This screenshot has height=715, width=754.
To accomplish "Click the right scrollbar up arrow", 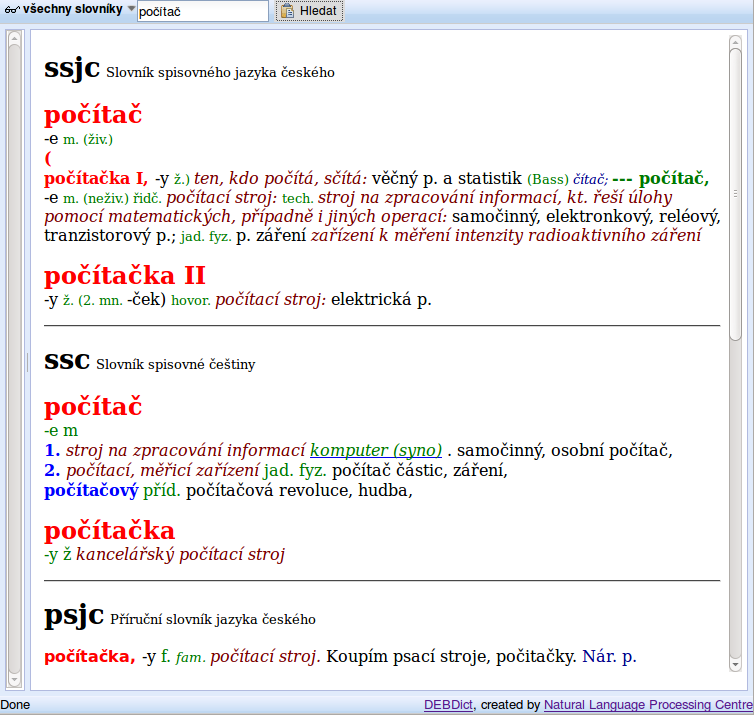I will click(735, 43).
